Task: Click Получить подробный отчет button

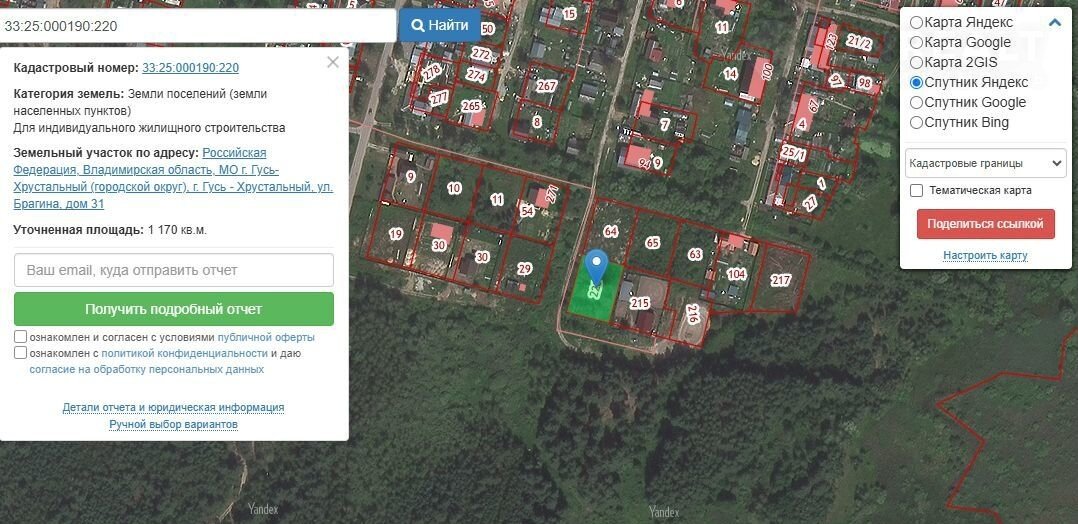Action: [174, 309]
